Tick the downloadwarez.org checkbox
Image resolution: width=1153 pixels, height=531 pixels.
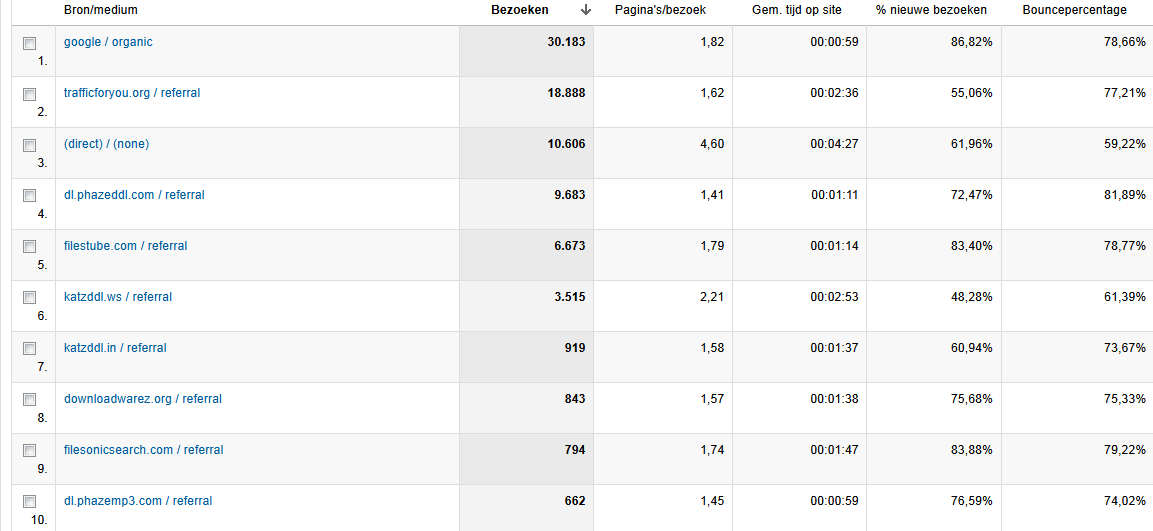tap(29, 399)
